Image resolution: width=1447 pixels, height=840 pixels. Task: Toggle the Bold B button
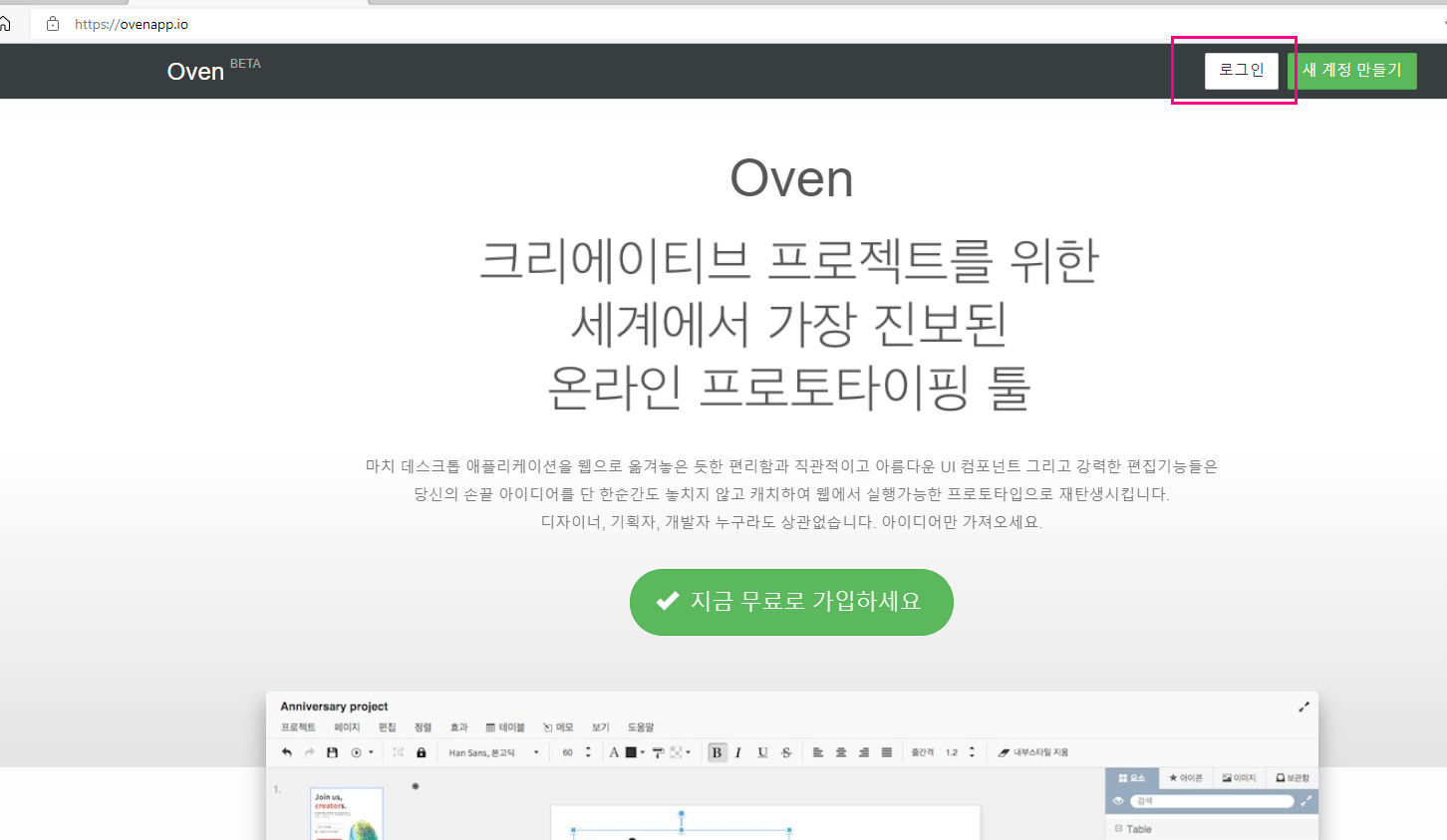717,752
